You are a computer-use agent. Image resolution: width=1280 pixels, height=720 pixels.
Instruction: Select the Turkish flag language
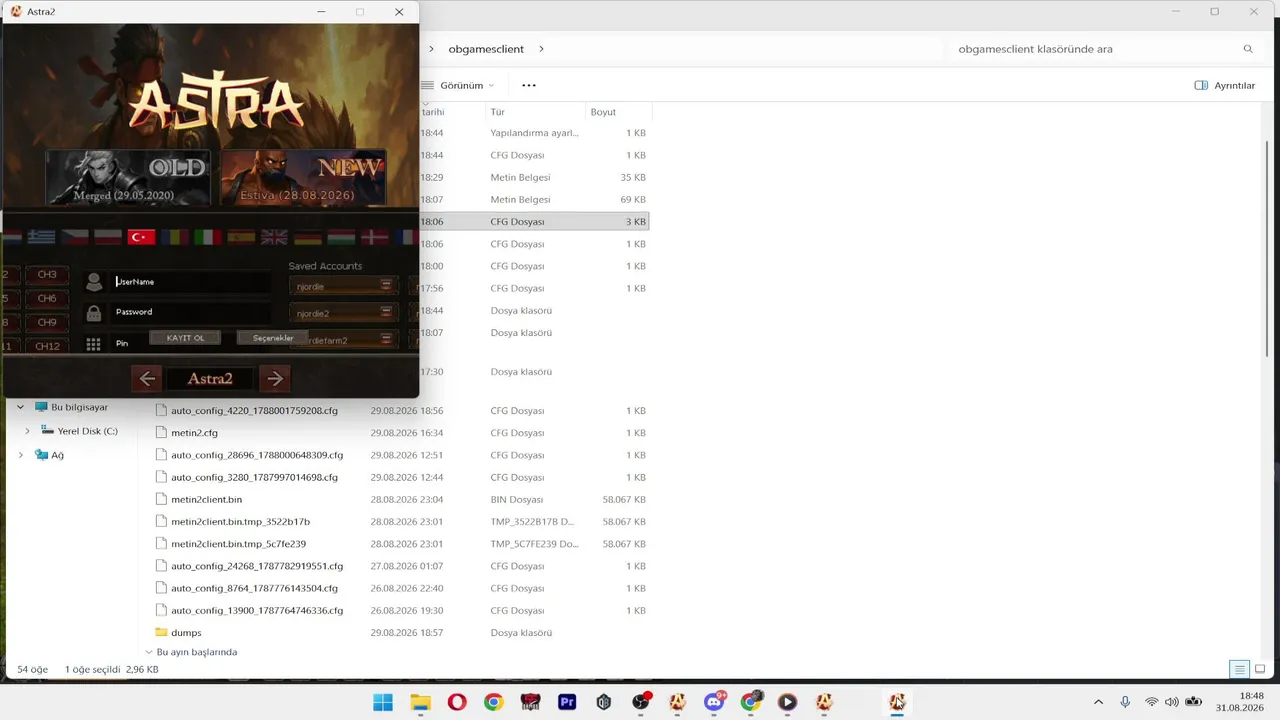pyautogui.click(x=141, y=237)
